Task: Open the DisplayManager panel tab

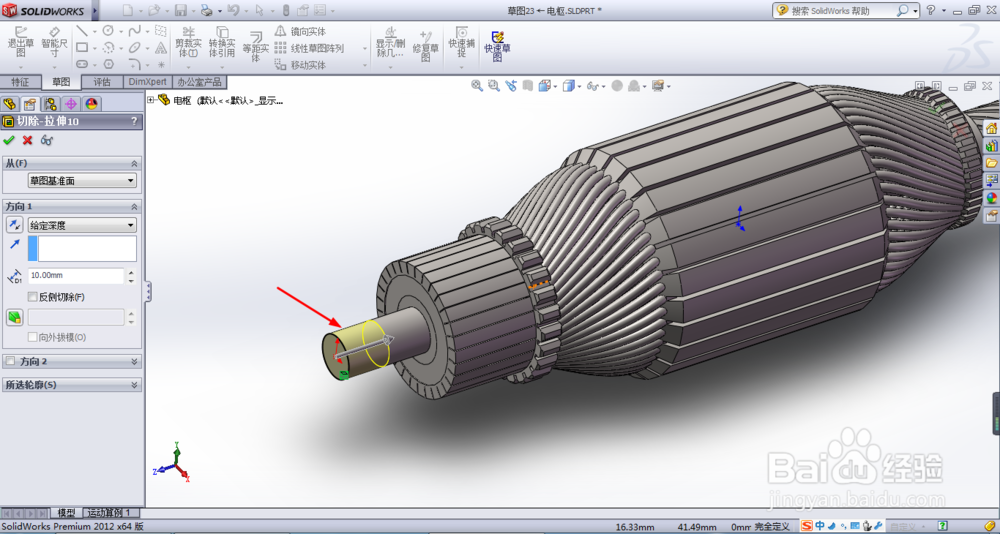Action: click(x=91, y=104)
